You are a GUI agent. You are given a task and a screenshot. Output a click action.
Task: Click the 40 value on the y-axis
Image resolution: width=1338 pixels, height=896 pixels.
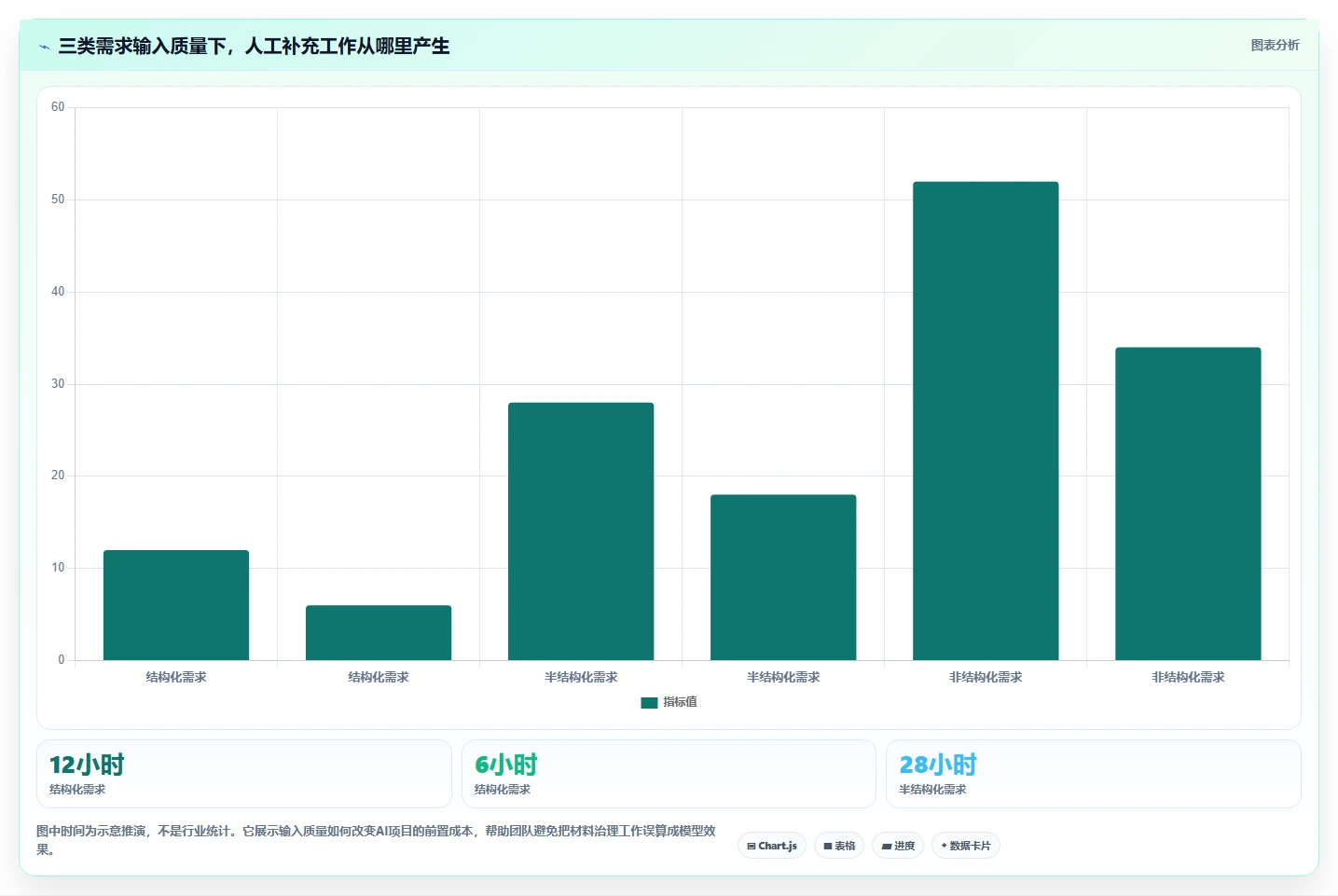click(58, 292)
